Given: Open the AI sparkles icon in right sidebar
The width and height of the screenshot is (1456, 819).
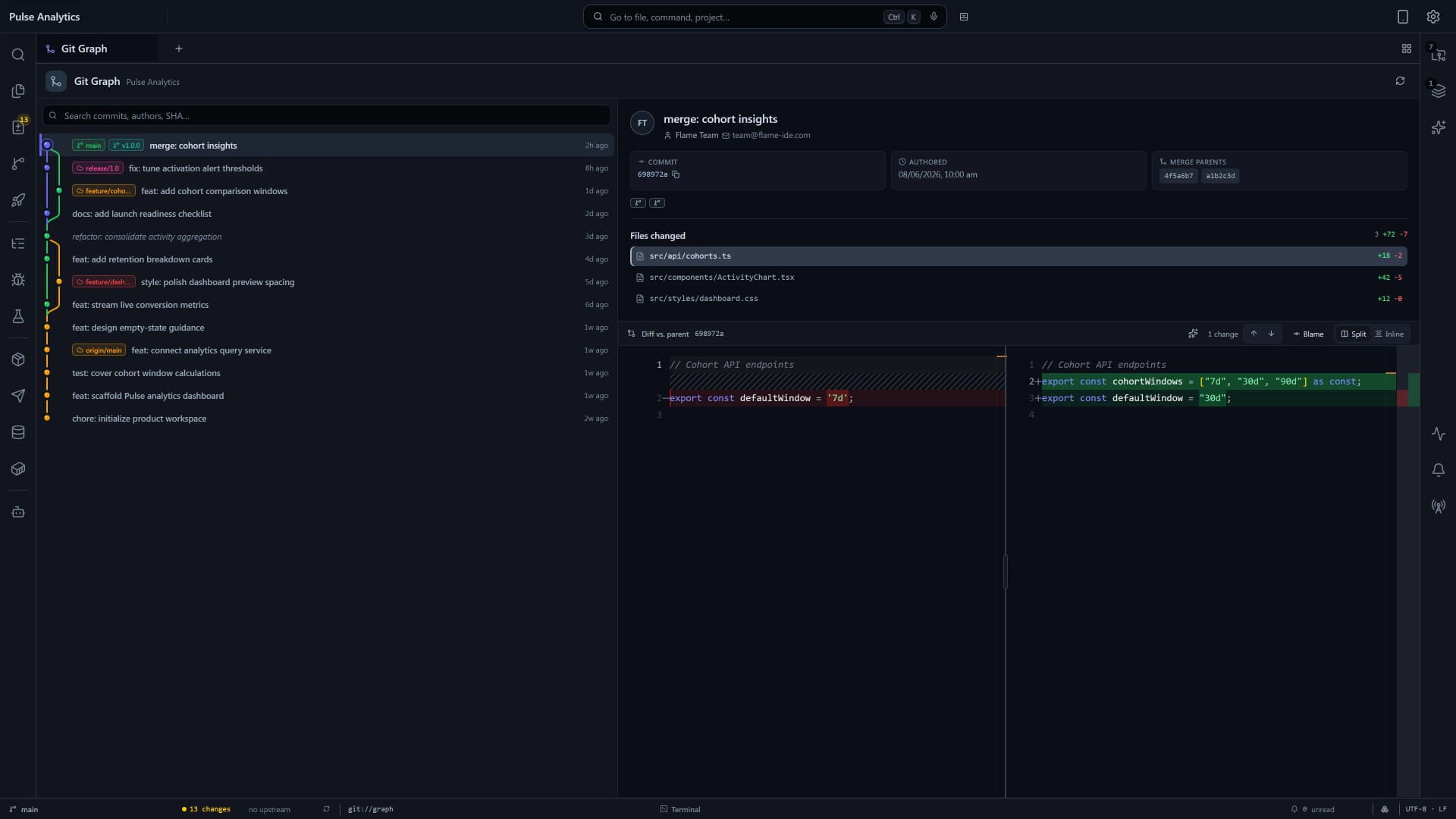Looking at the screenshot, I should tap(1438, 127).
